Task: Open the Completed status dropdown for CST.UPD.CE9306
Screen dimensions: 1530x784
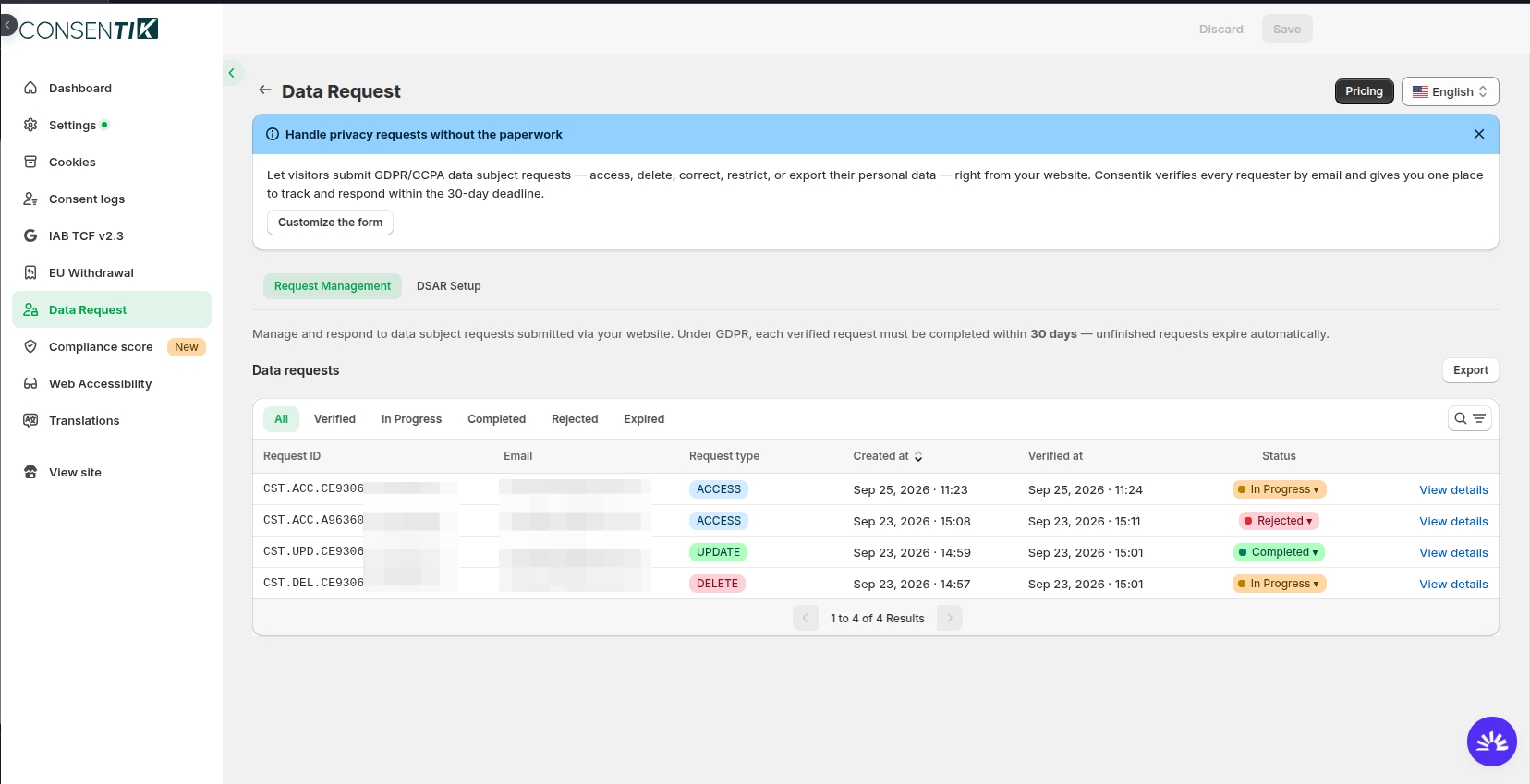Action: [x=1280, y=553]
